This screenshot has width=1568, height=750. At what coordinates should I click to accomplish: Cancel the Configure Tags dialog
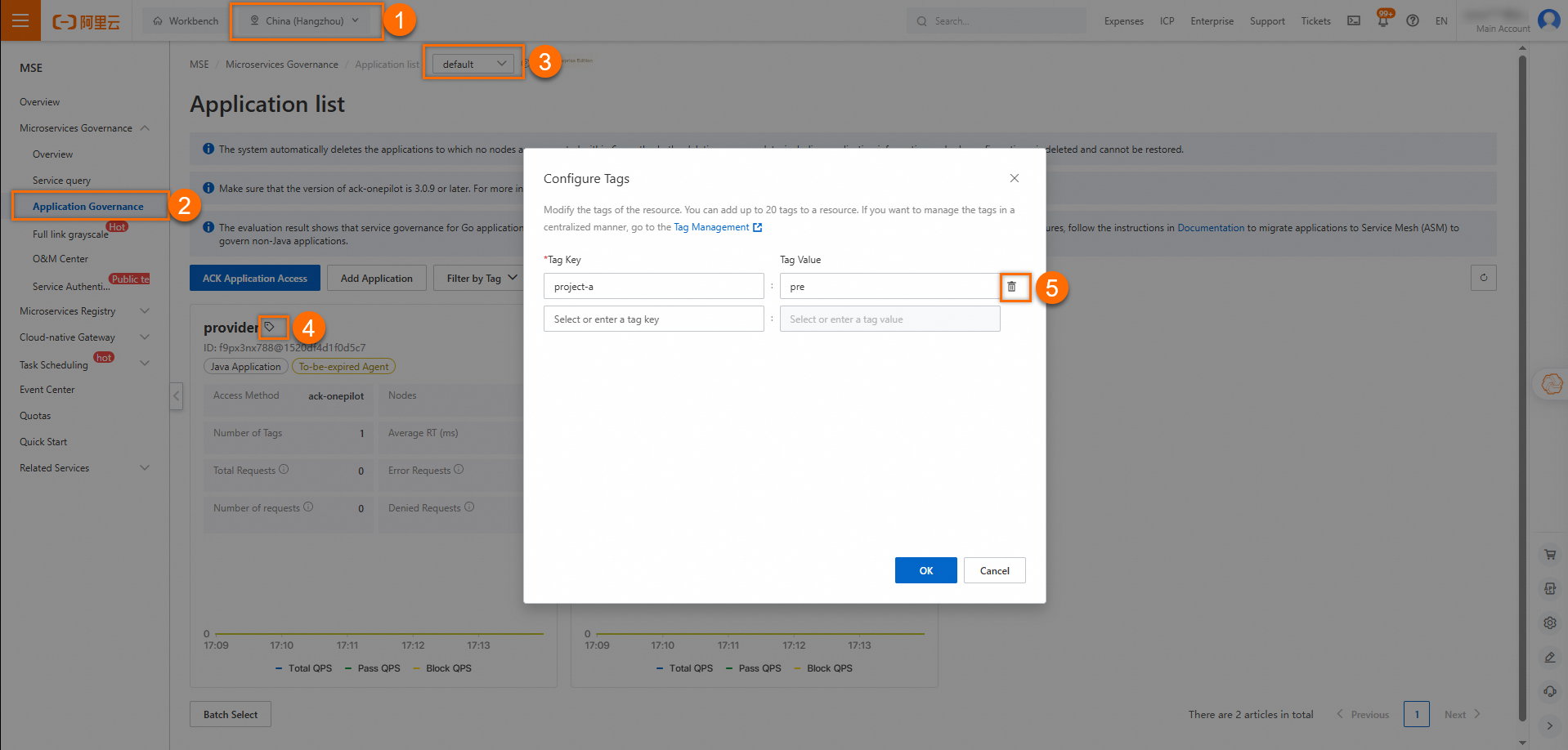pyautogui.click(x=995, y=570)
